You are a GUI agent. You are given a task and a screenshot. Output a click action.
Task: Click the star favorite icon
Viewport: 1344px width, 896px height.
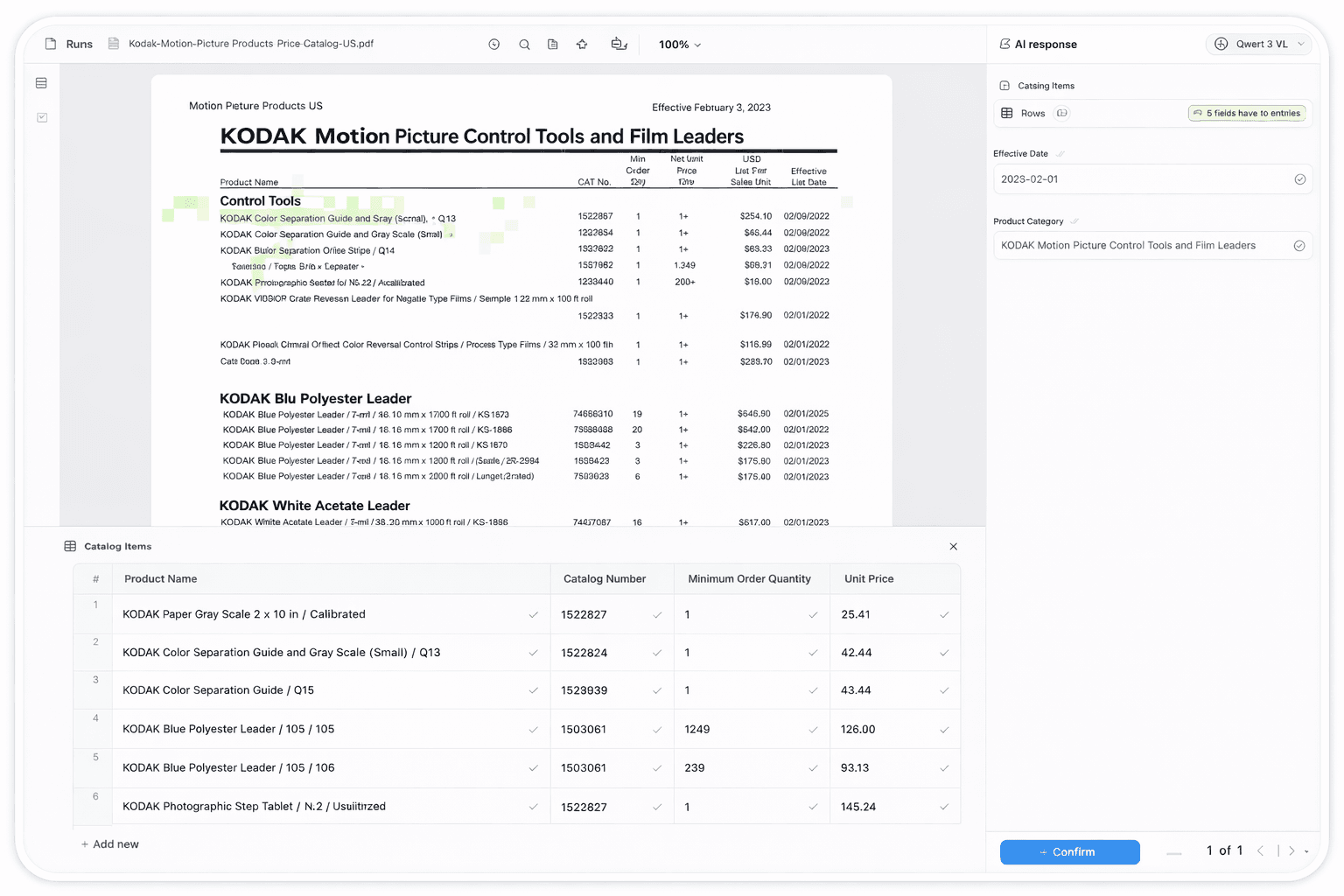point(582,44)
